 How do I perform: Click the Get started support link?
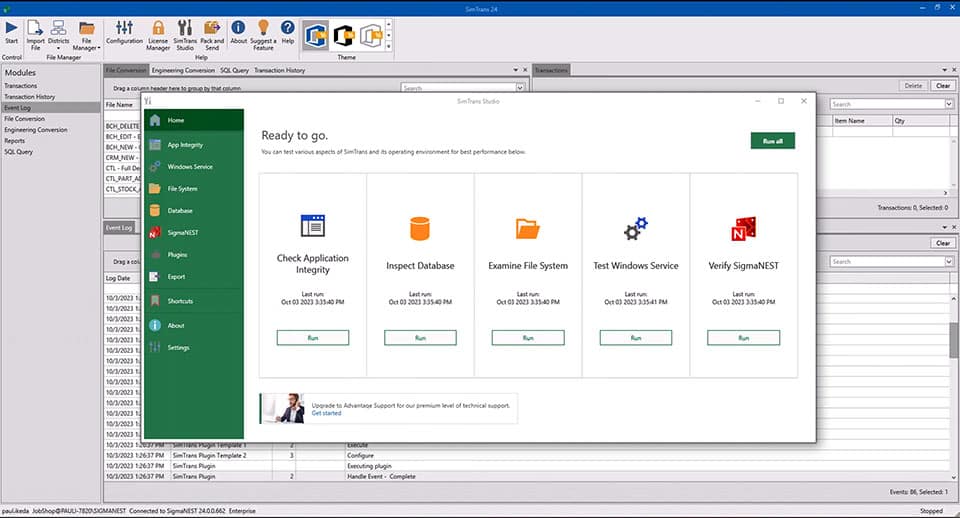coord(326,413)
